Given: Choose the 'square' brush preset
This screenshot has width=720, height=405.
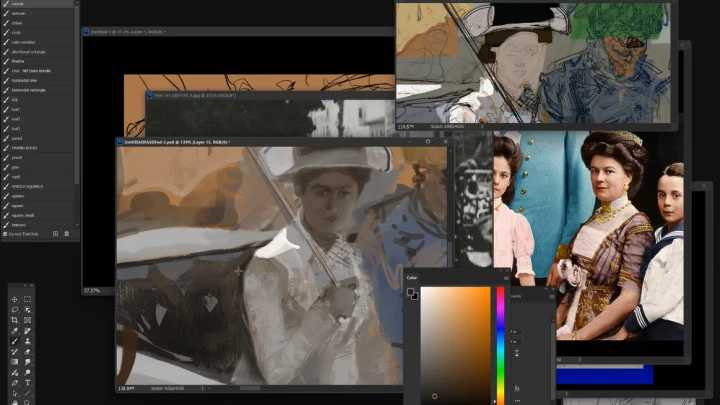Looking at the screenshot, I should [x=38, y=206].
